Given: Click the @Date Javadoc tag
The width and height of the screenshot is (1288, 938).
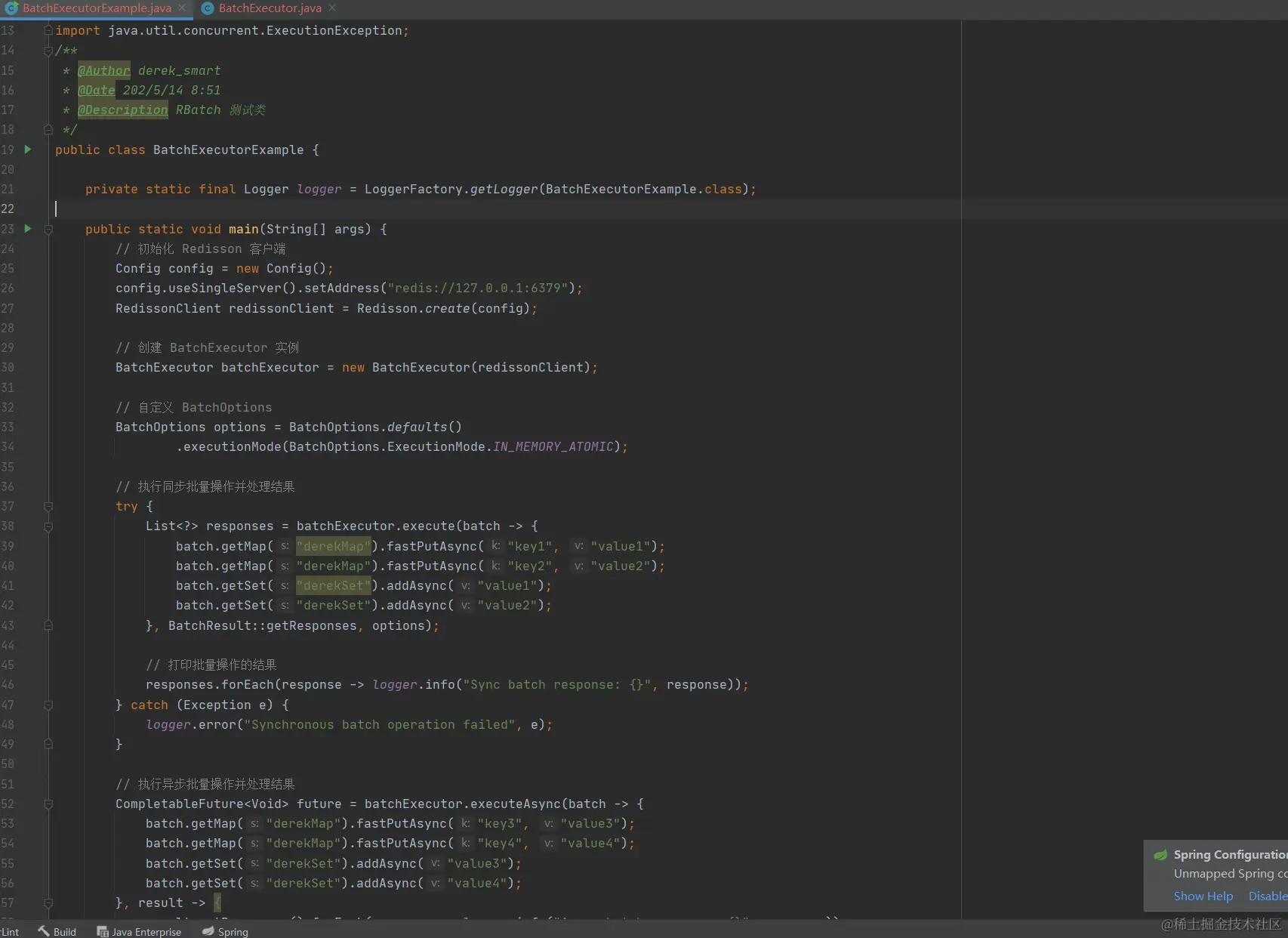Looking at the screenshot, I should [x=97, y=90].
